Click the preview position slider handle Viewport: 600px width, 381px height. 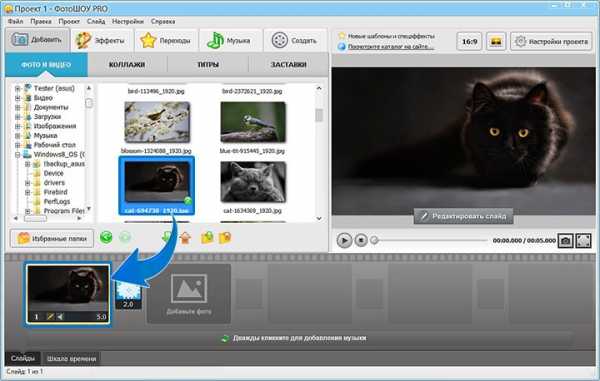tap(375, 240)
